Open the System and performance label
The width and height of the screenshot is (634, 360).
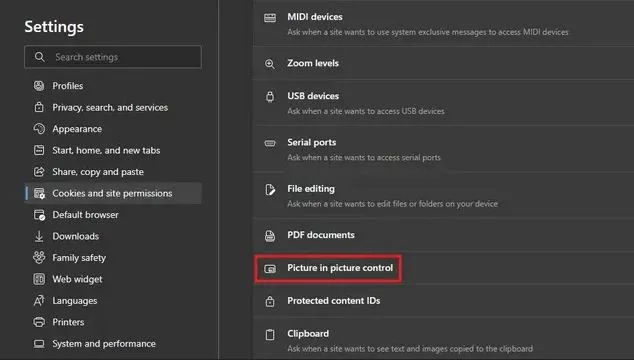click(104, 343)
